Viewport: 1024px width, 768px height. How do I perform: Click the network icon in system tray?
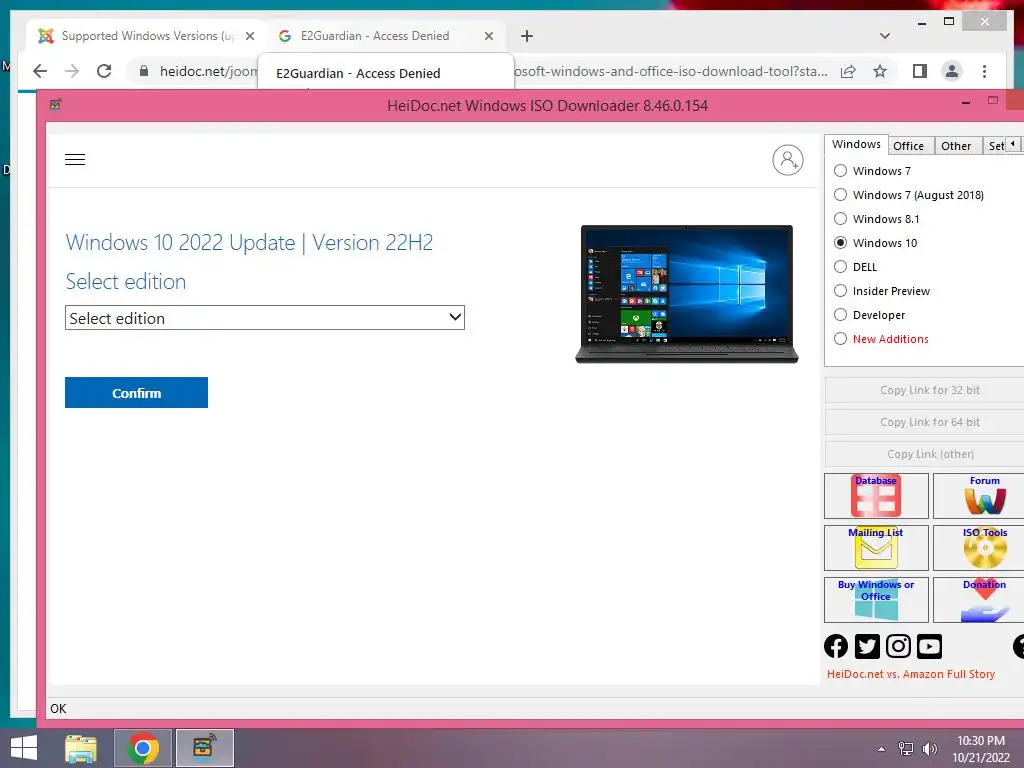[906, 749]
